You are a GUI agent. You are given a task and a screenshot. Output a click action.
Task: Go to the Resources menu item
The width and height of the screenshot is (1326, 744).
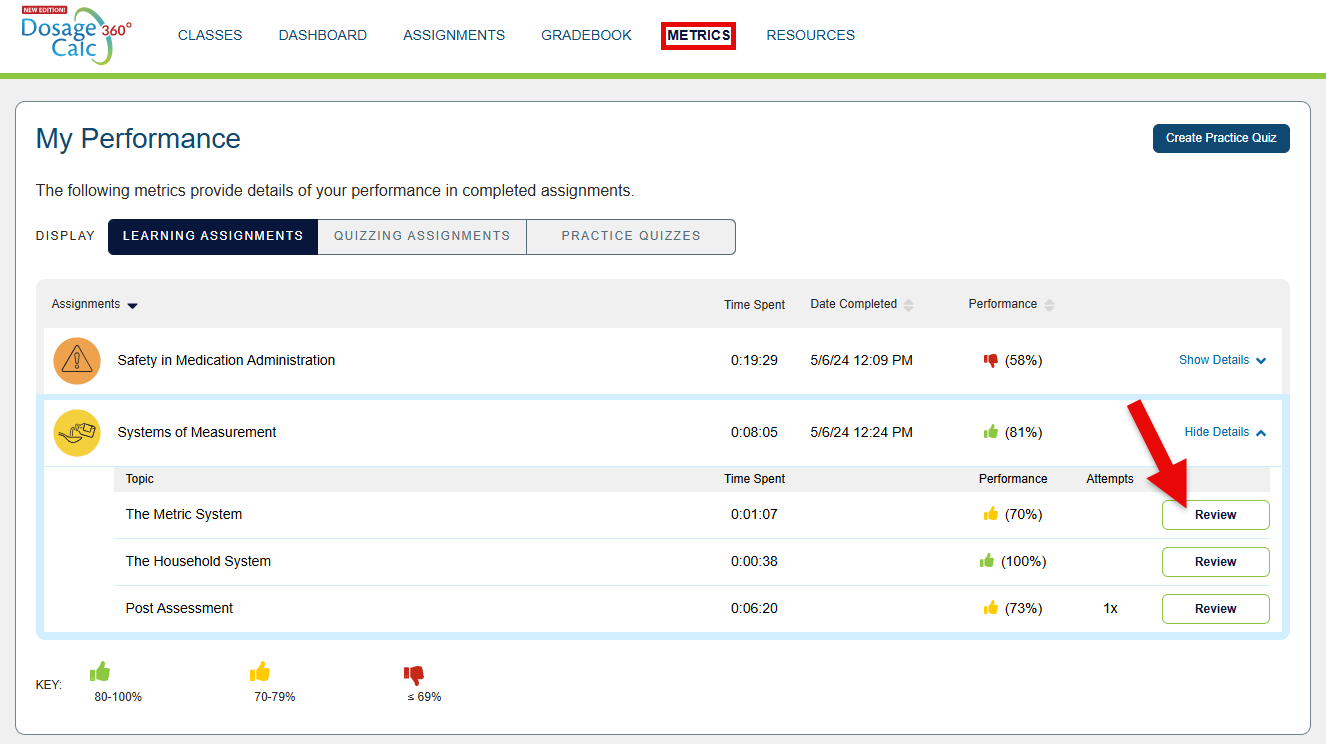pyautogui.click(x=810, y=35)
